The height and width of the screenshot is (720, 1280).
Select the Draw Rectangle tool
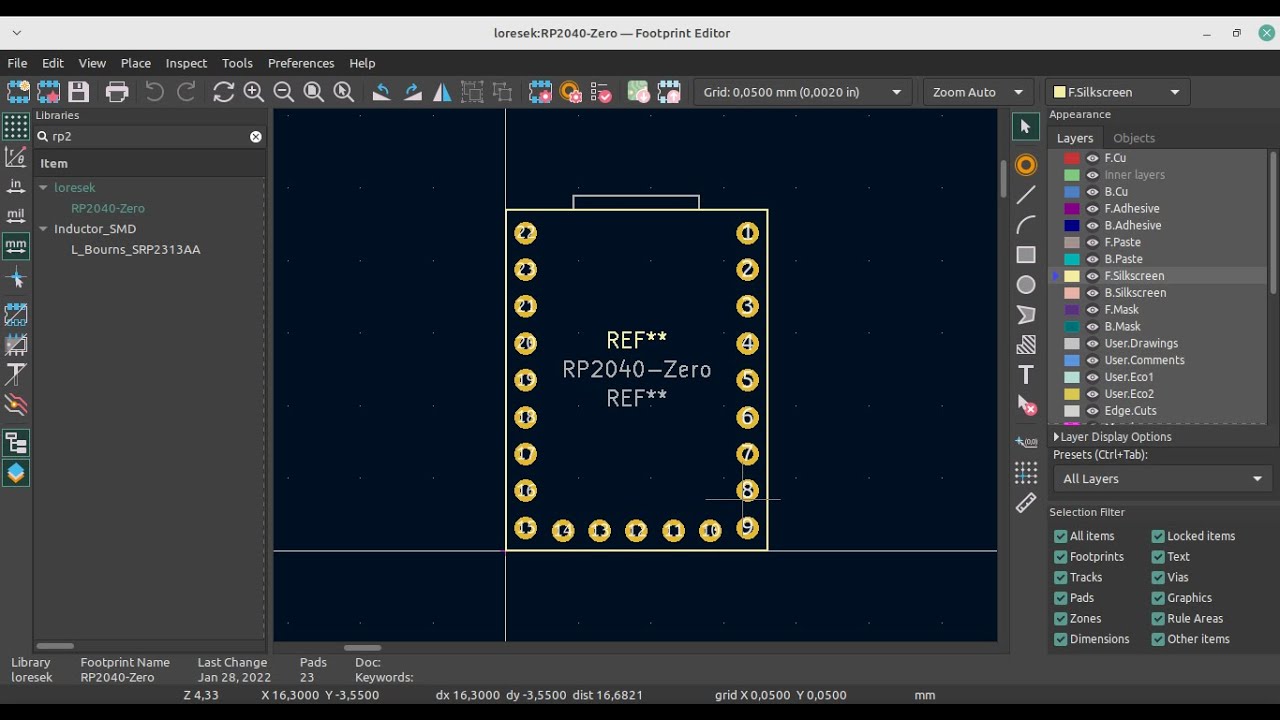(x=1026, y=255)
